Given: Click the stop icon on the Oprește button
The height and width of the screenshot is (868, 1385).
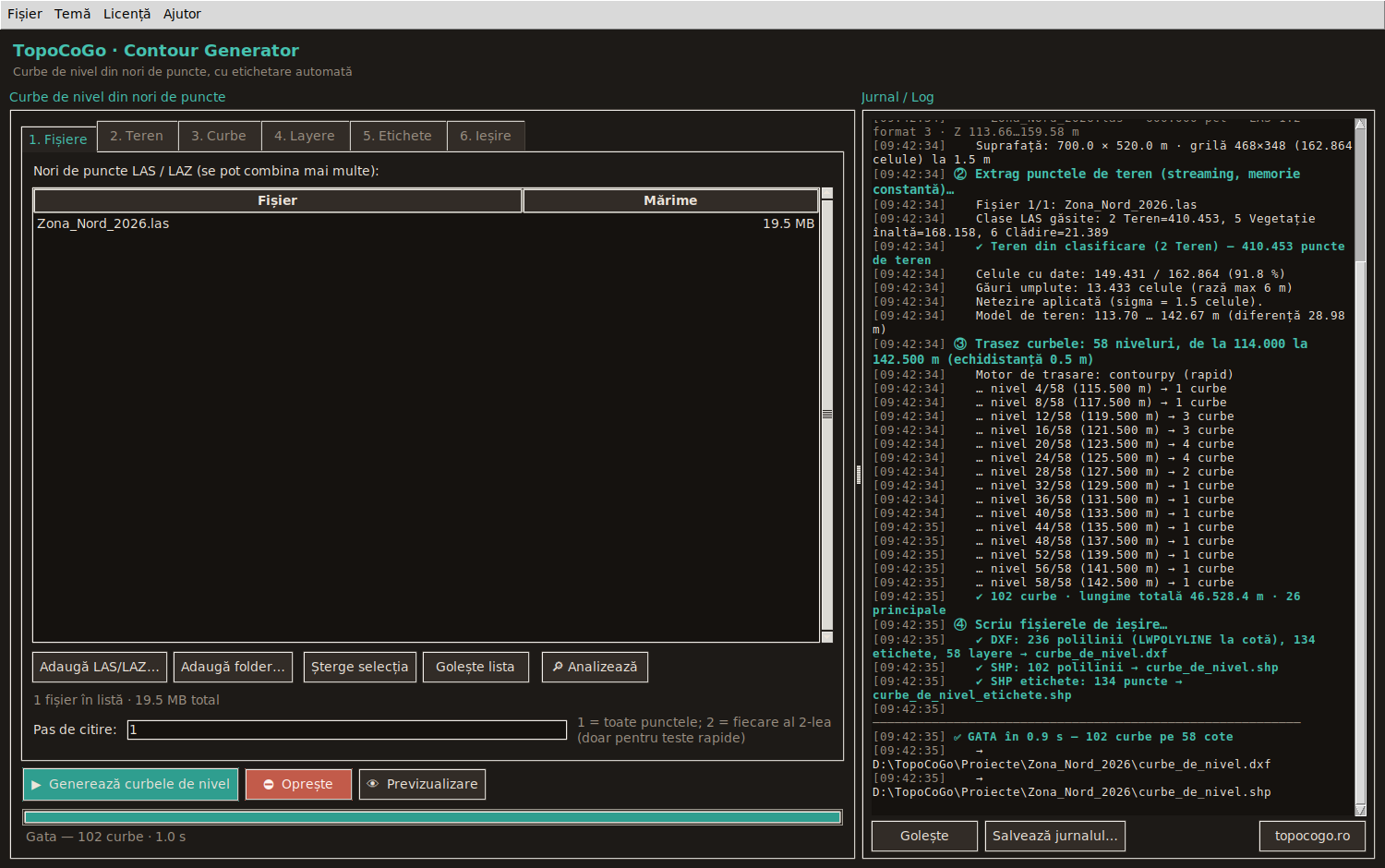Looking at the screenshot, I should point(269,785).
